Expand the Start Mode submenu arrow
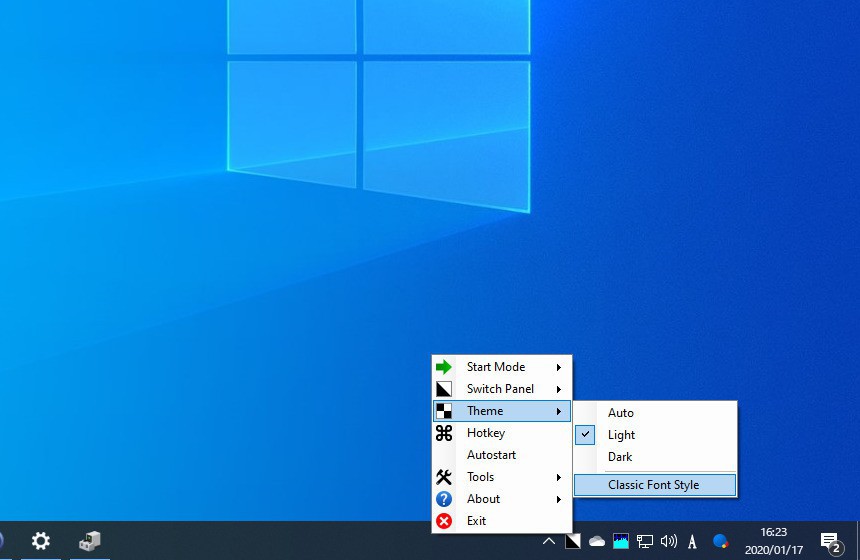Viewport: 860px width, 560px height. tap(559, 367)
